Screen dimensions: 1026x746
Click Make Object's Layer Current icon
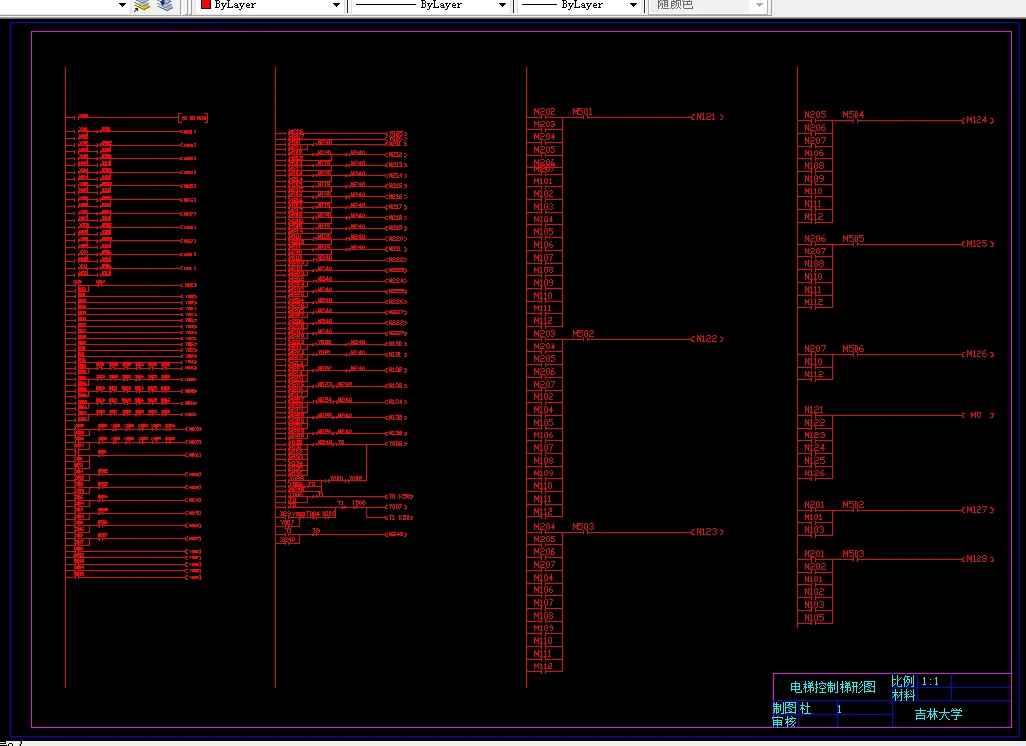pyautogui.click(x=141, y=6)
